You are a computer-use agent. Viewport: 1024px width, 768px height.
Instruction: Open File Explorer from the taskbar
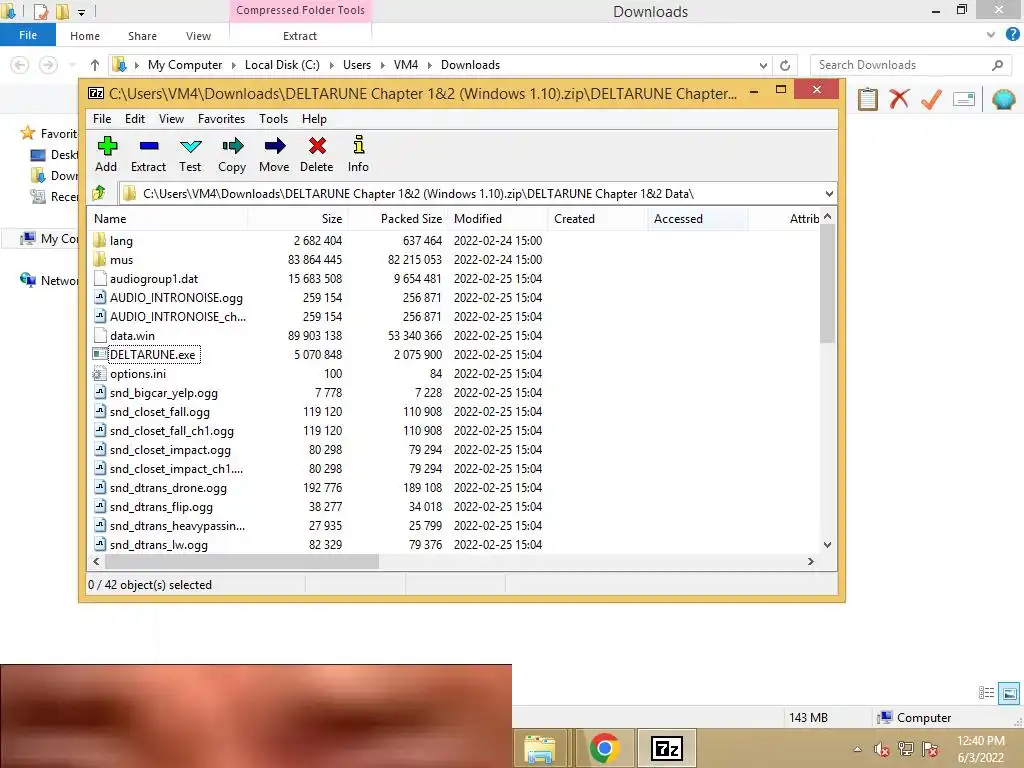[x=539, y=748]
